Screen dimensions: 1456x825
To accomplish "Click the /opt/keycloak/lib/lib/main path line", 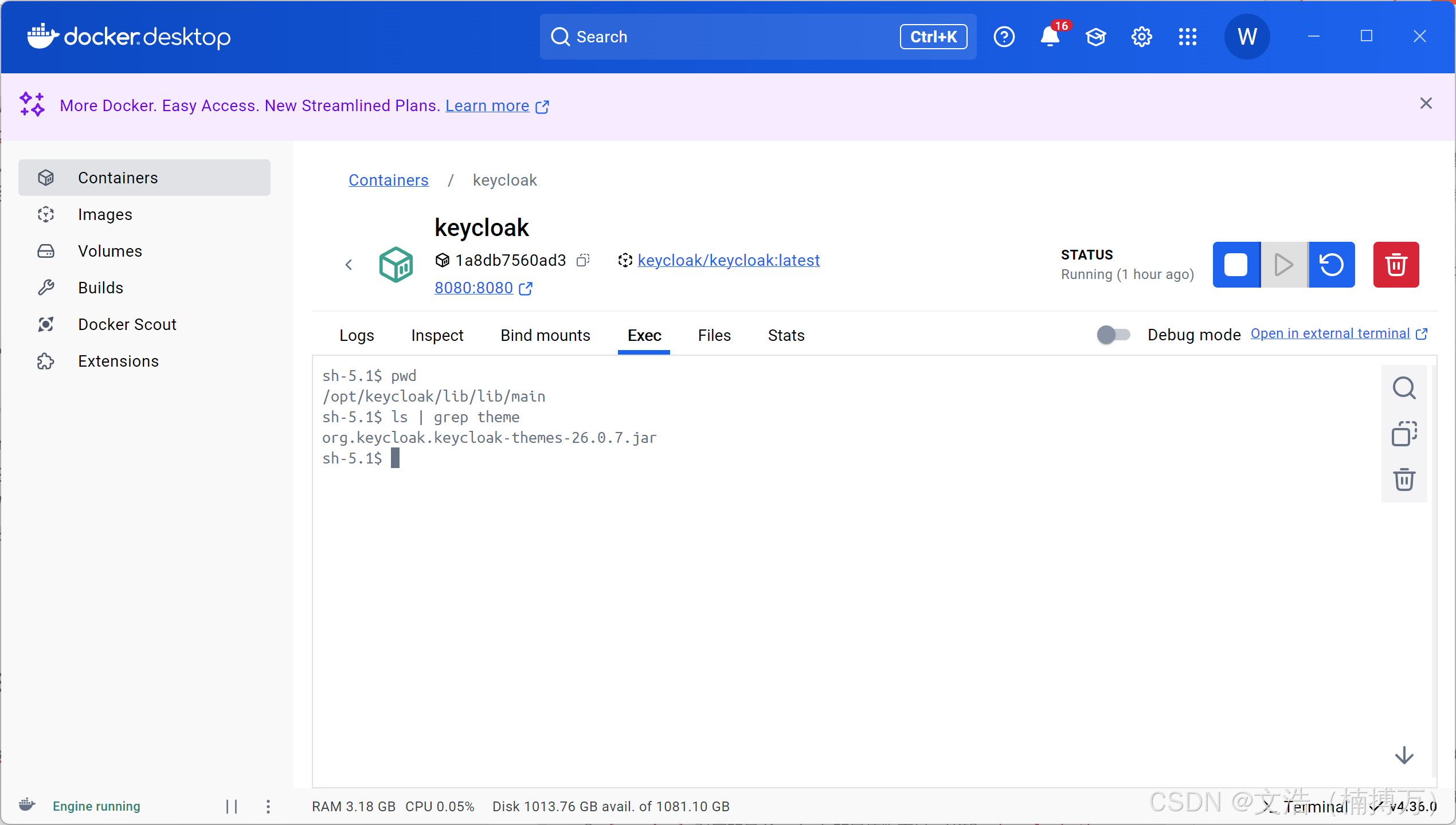I will point(433,396).
